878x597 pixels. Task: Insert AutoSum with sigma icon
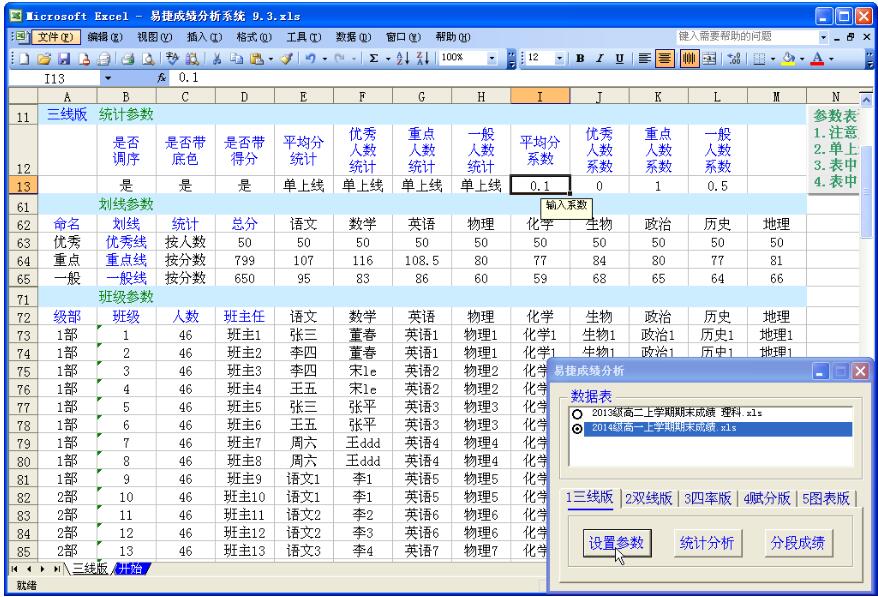(x=374, y=58)
